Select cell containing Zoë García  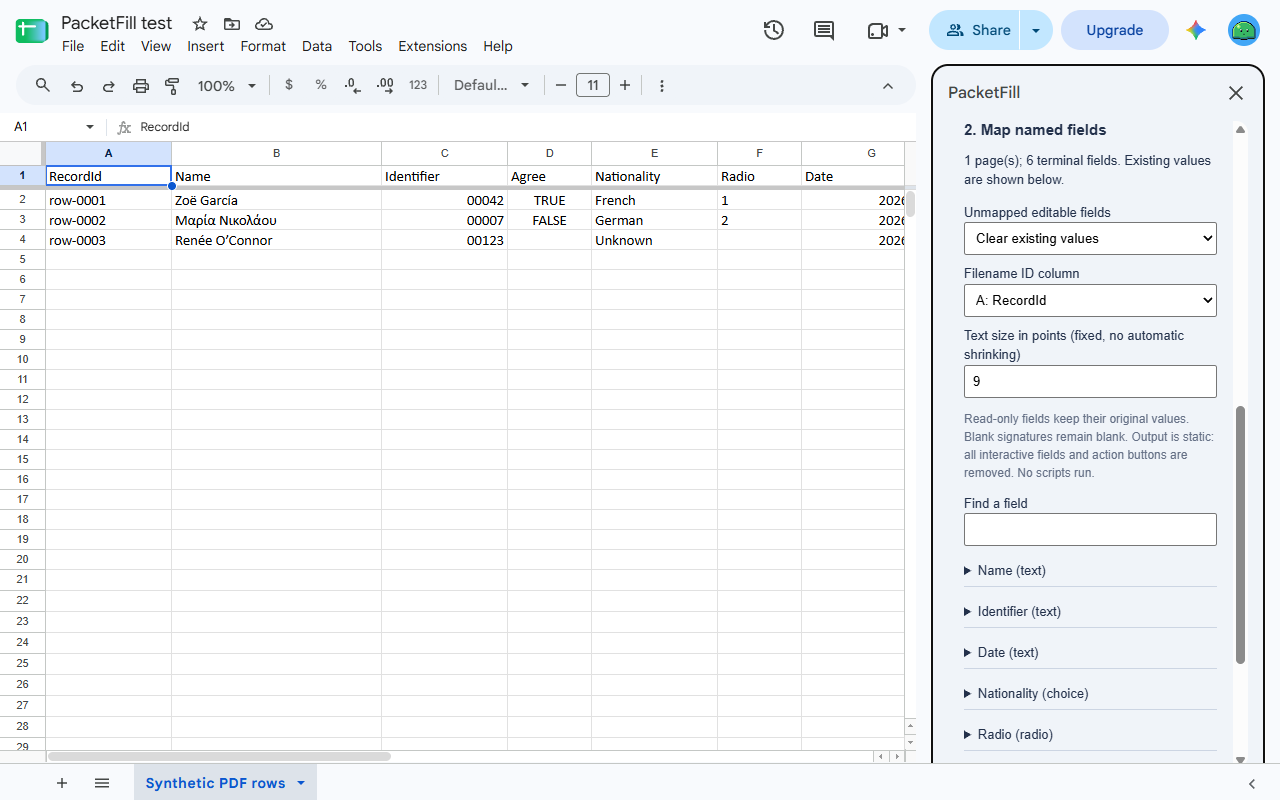276,200
